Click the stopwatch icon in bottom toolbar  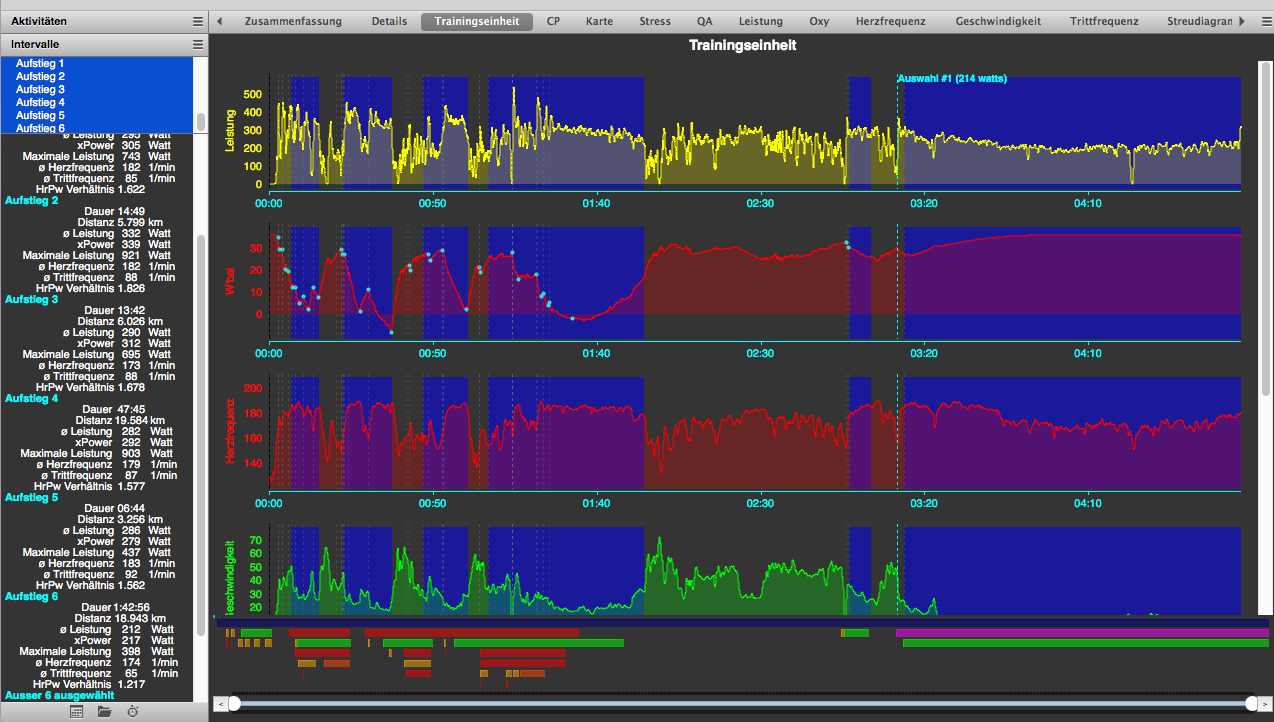coord(133,712)
